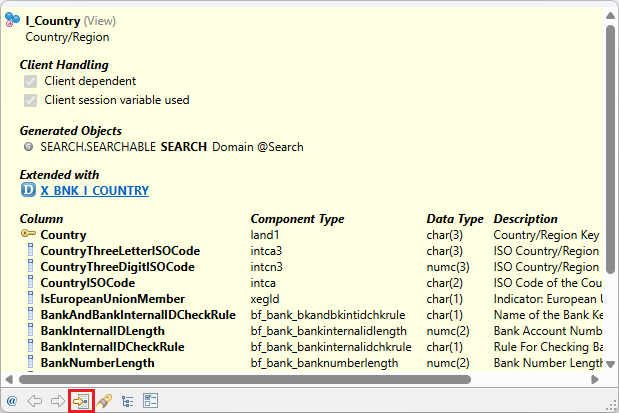Click column icon beside BankInternalIDLength

coord(30,330)
